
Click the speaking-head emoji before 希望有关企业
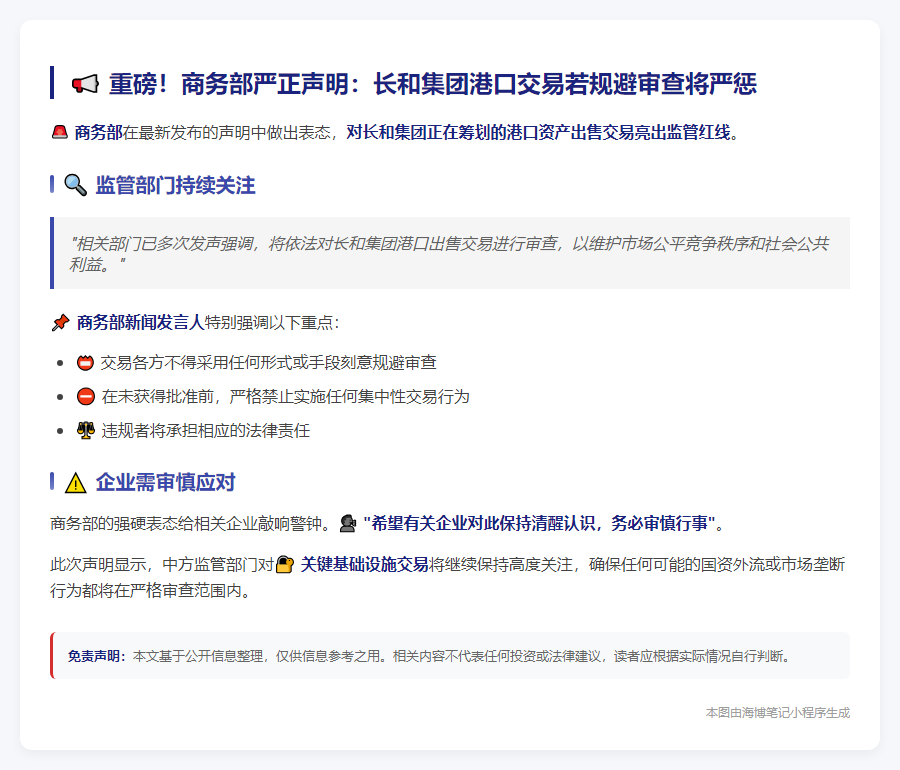347,523
